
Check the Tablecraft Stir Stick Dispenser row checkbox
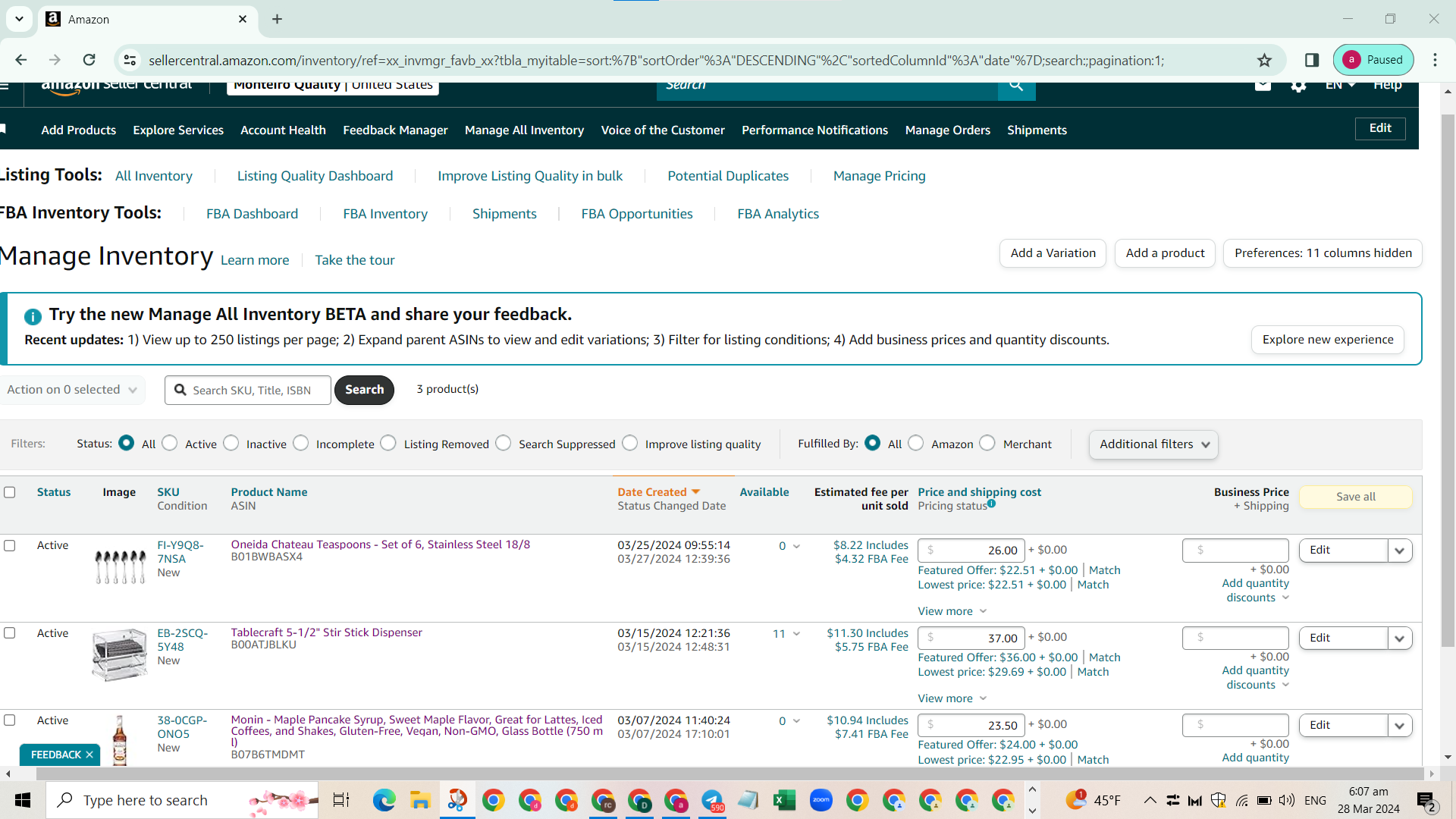click(x=10, y=632)
